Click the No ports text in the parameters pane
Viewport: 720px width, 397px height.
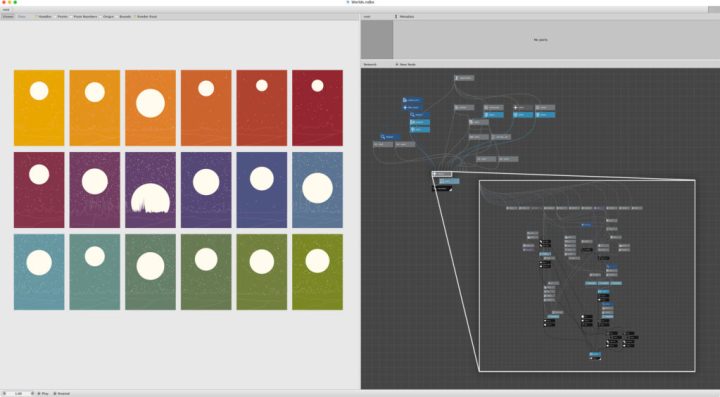[x=540, y=40]
